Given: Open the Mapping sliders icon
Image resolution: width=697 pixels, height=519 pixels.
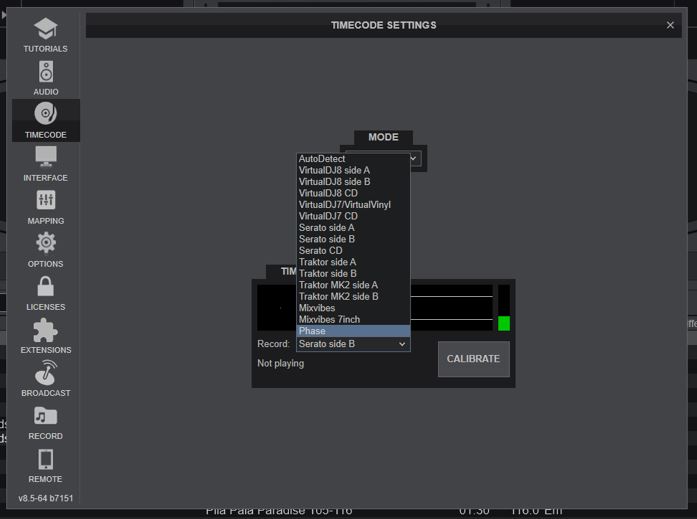Looking at the screenshot, I should pyautogui.click(x=45, y=201).
